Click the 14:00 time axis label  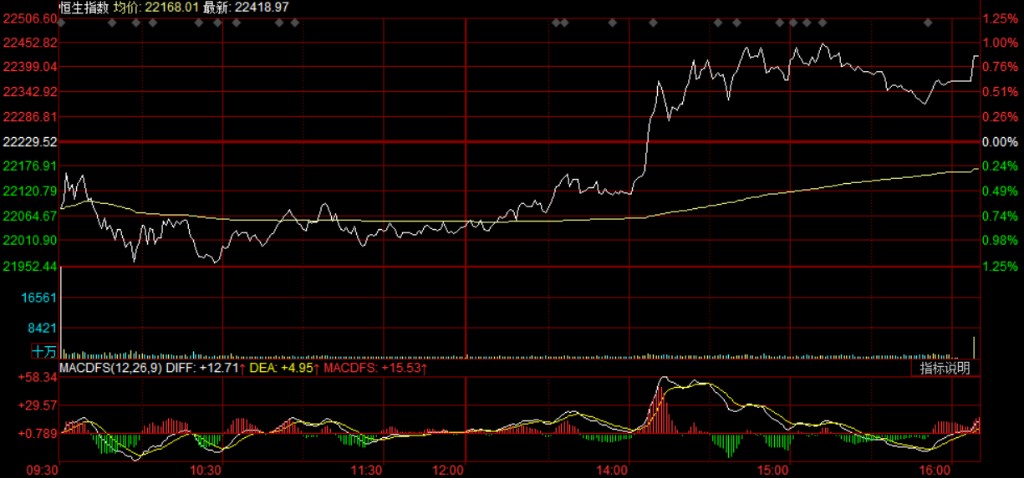click(x=612, y=470)
